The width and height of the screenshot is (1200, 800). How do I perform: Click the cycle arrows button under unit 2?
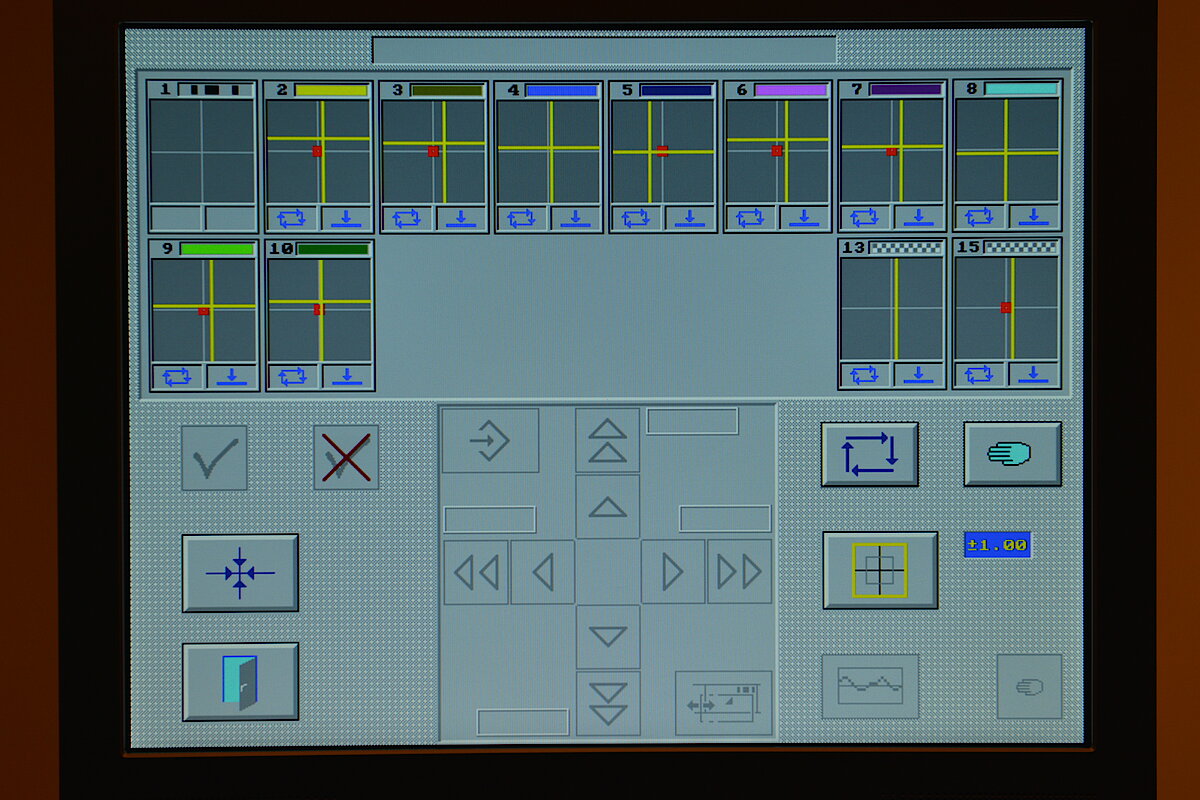(292, 218)
